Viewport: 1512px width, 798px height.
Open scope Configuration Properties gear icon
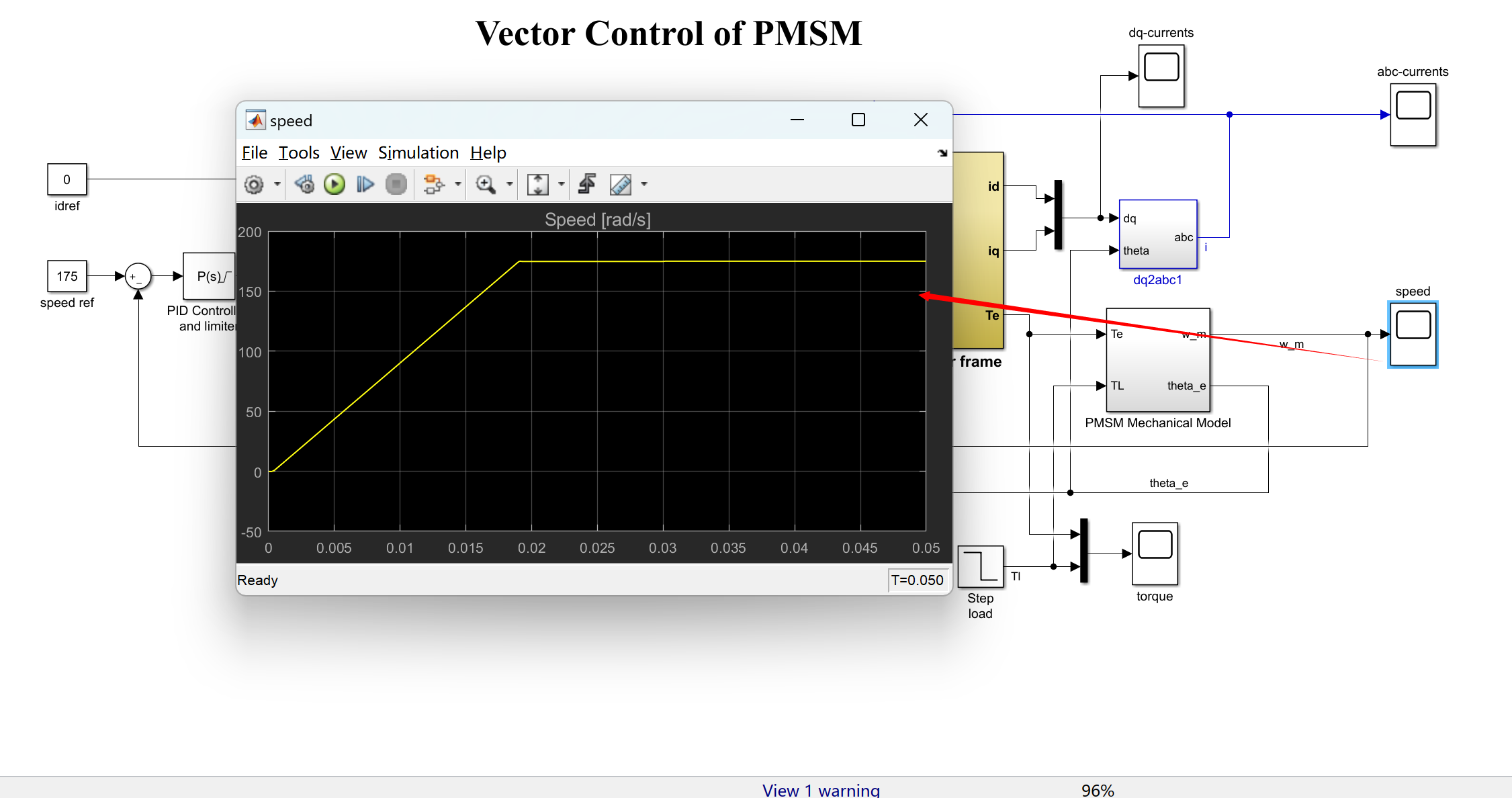pyautogui.click(x=254, y=185)
